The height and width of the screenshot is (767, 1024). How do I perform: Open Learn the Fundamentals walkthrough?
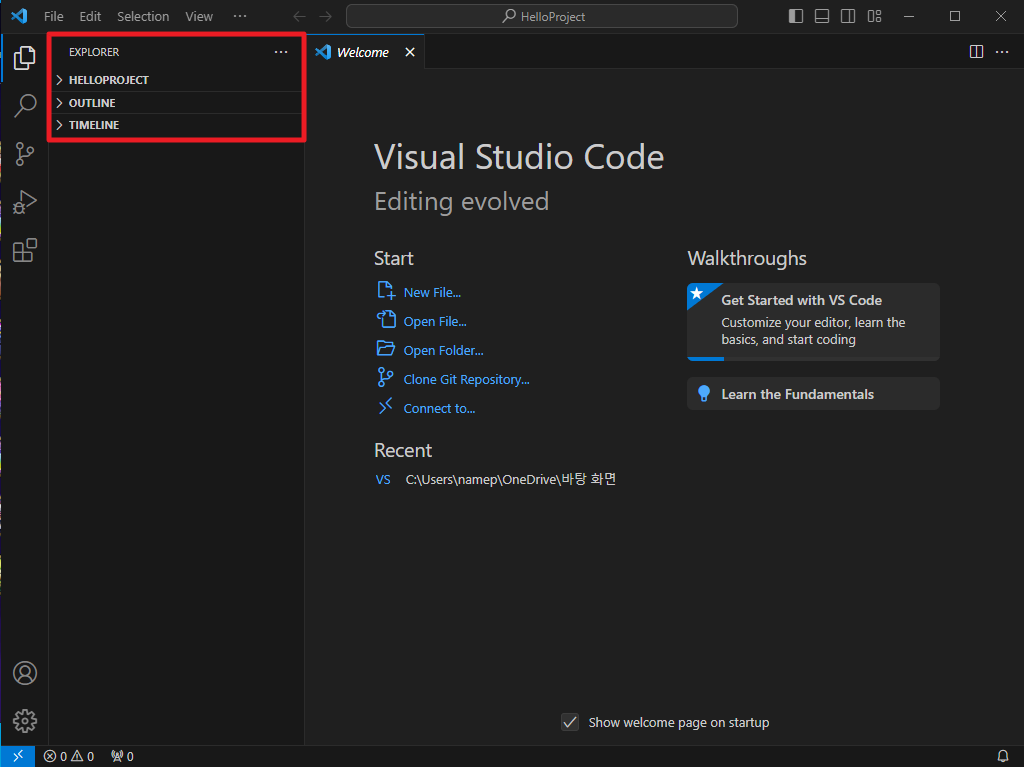[813, 394]
